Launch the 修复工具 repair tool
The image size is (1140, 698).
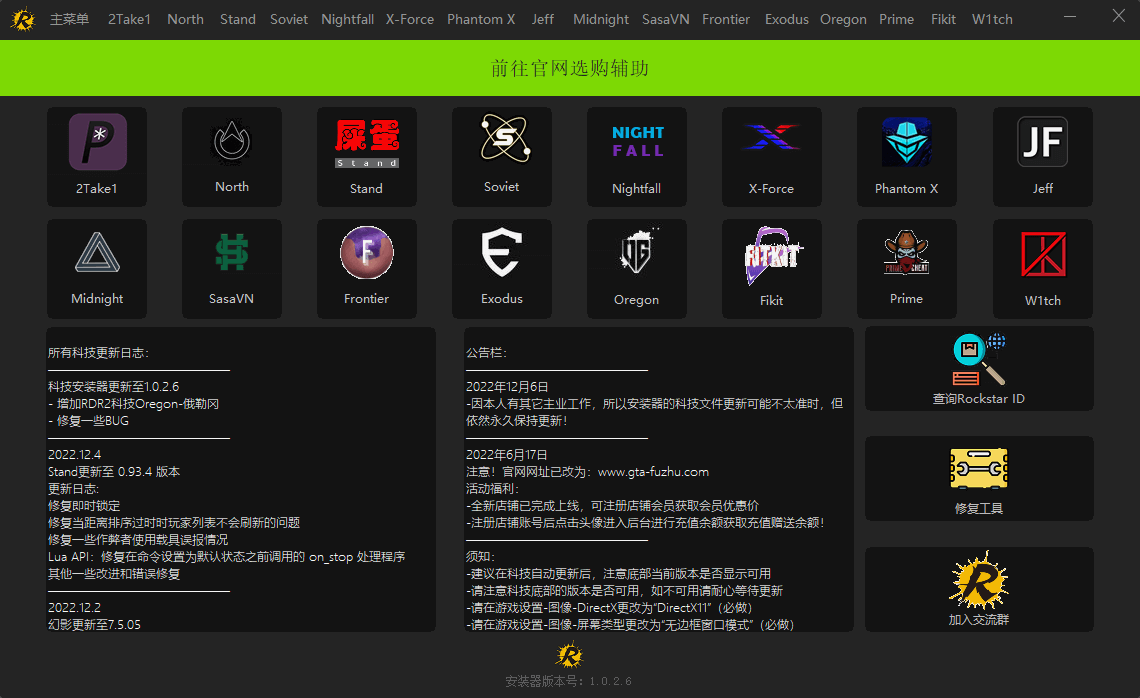click(x=979, y=478)
